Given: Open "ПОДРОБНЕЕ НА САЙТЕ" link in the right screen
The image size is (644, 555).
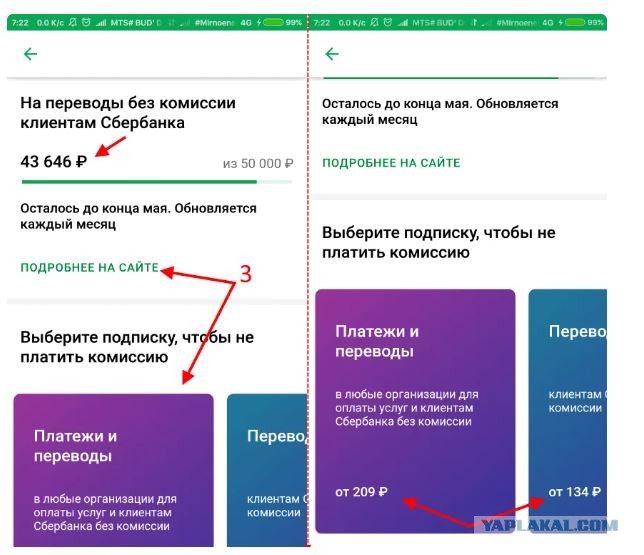Looking at the screenshot, I should point(391,163).
